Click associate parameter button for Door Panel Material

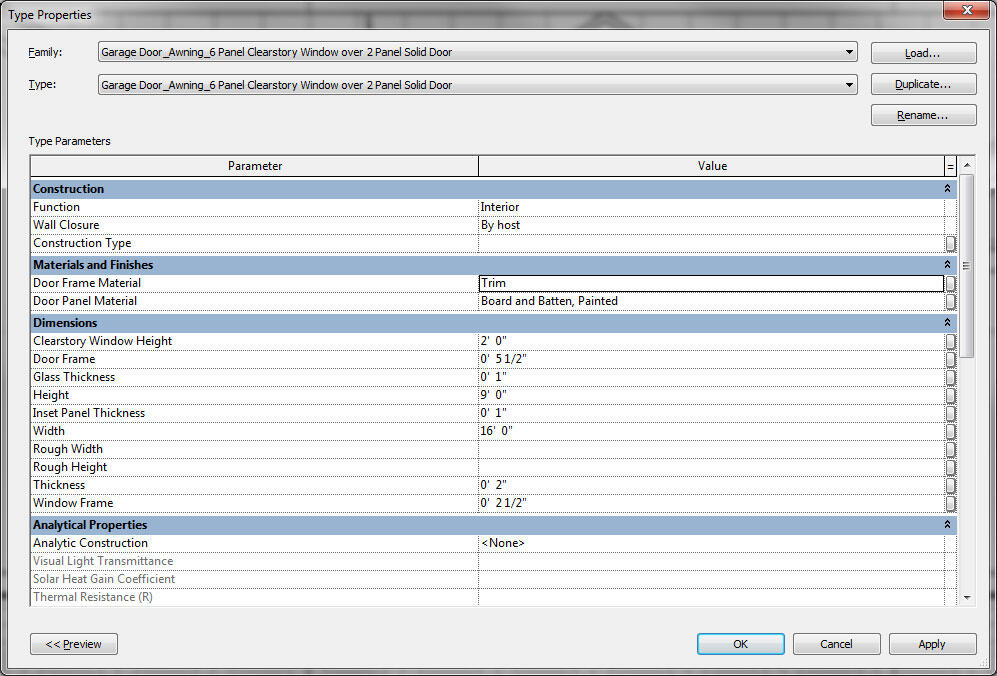(950, 301)
